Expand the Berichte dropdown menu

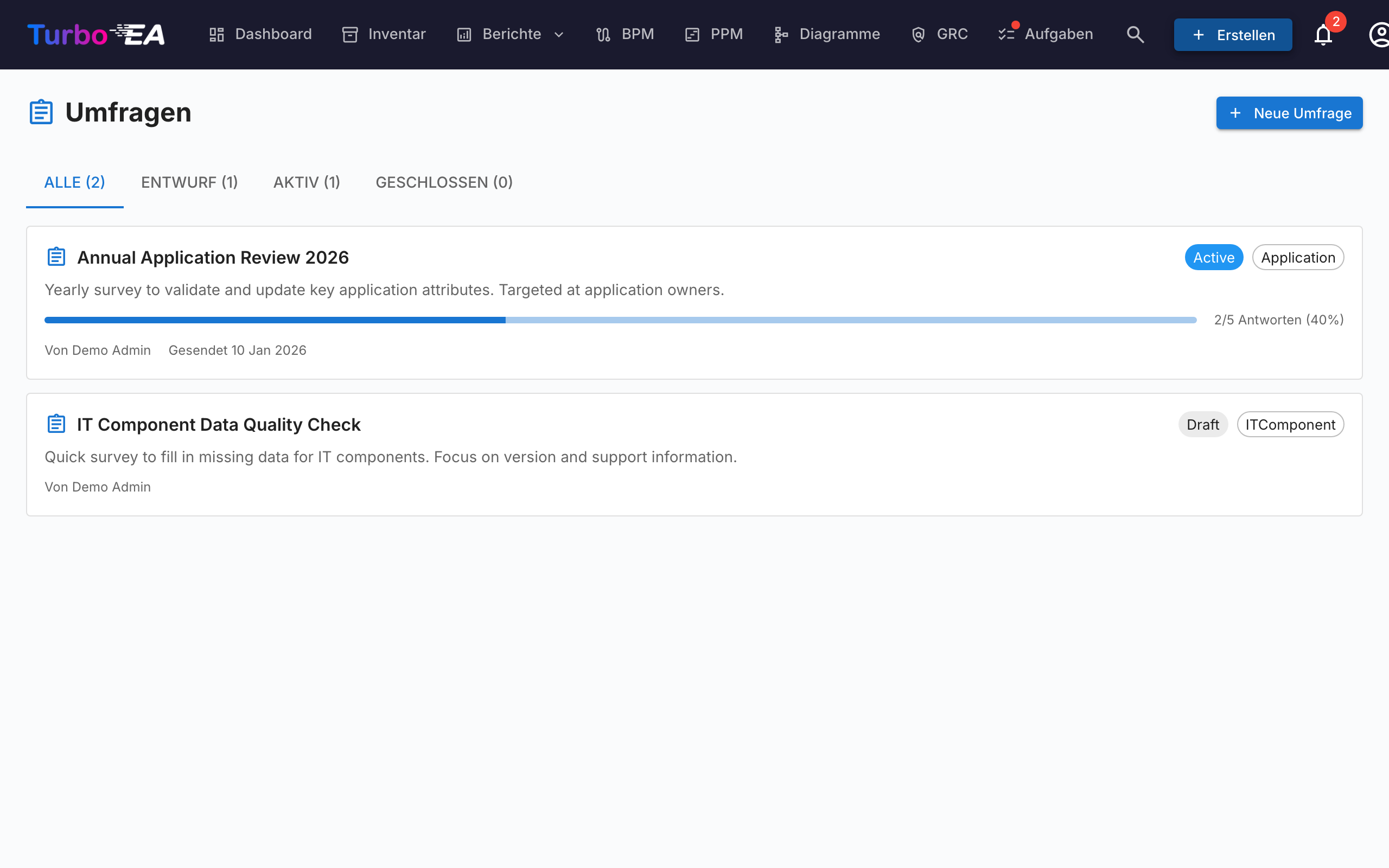(510, 34)
